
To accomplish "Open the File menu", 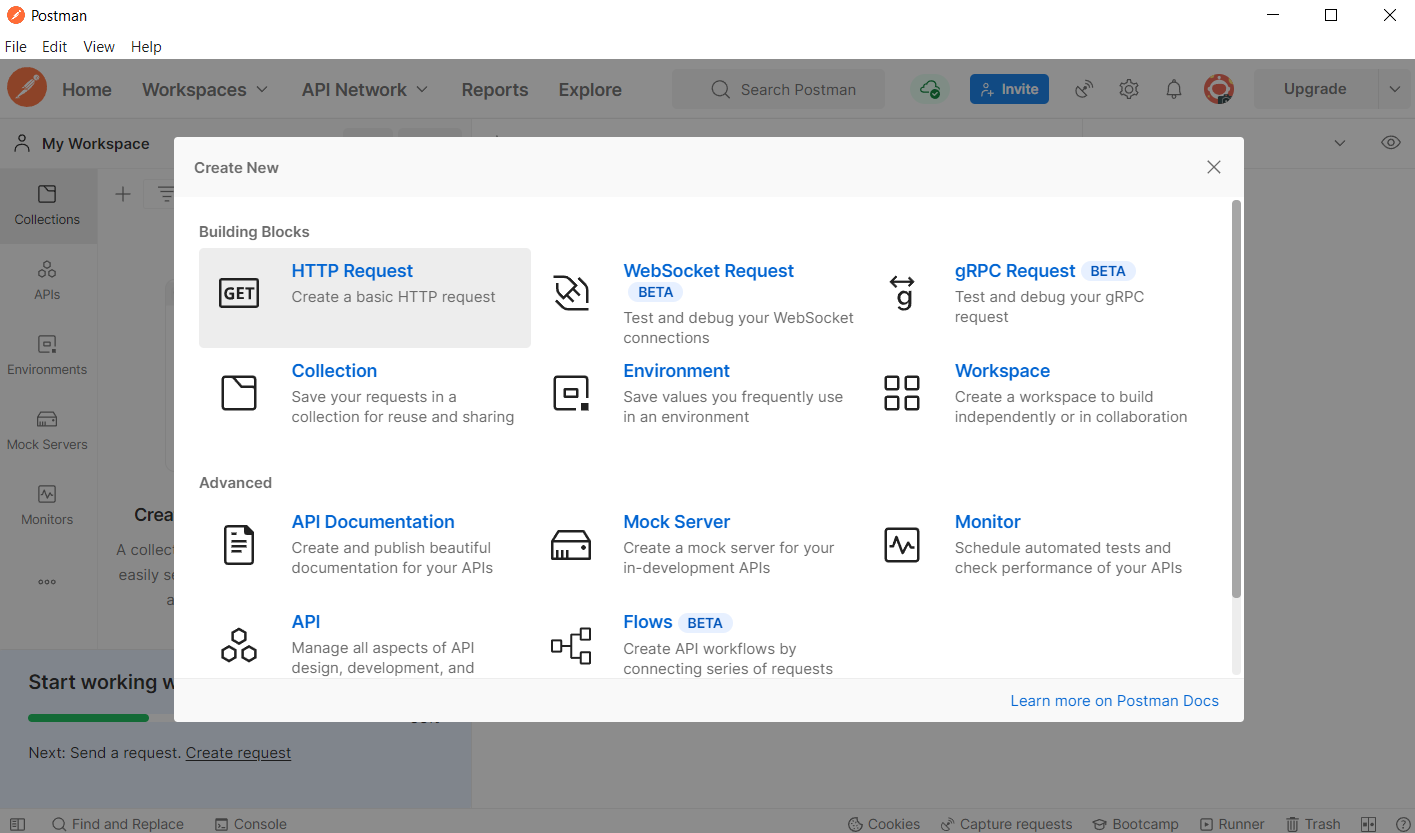I will point(16,47).
